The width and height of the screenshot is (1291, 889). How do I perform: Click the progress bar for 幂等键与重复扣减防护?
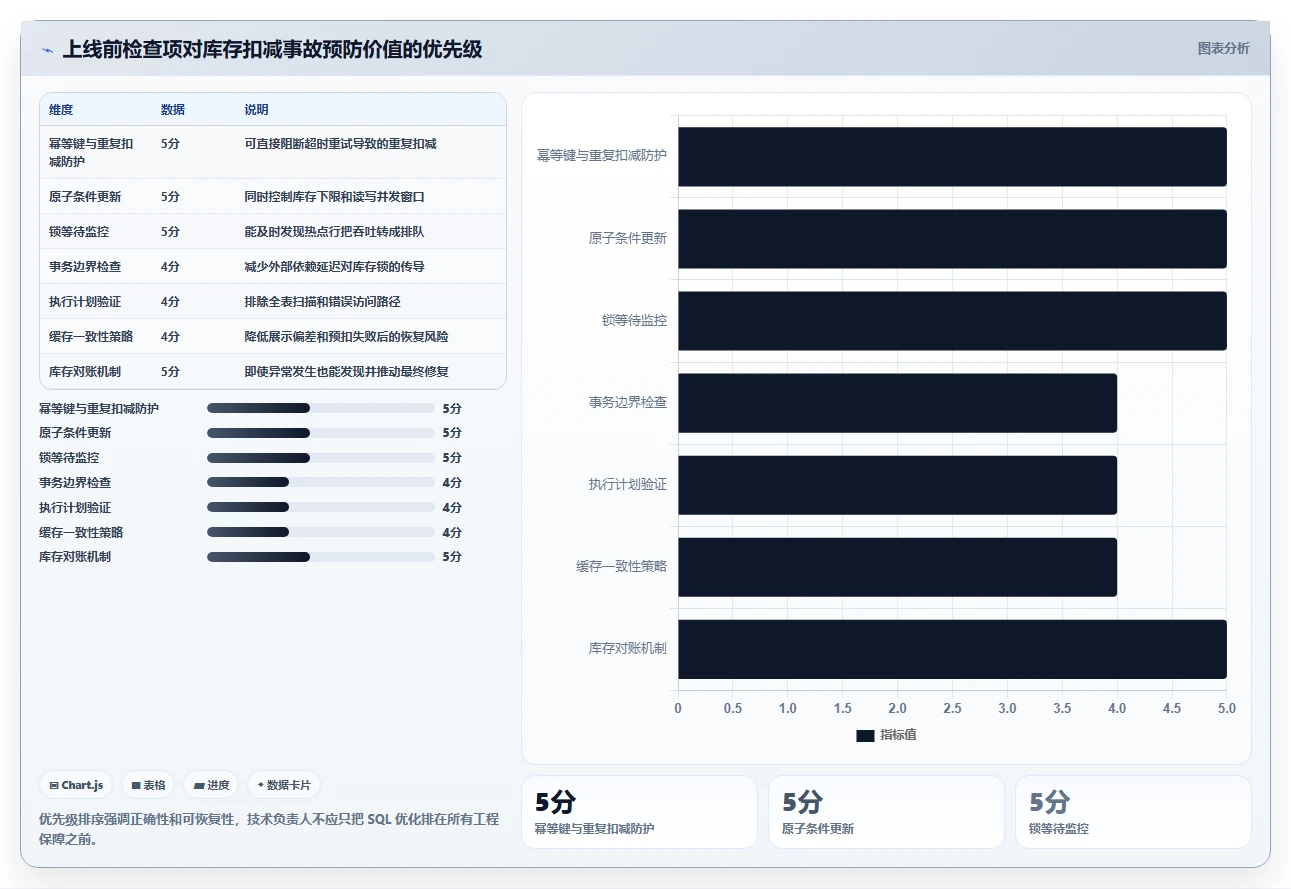pos(320,408)
